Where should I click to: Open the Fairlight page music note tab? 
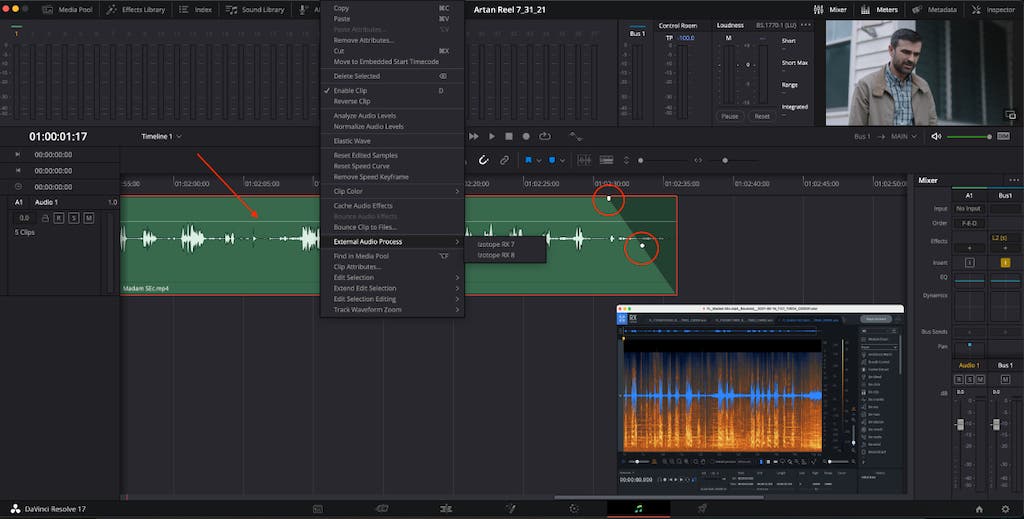click(x=638, y=509)
